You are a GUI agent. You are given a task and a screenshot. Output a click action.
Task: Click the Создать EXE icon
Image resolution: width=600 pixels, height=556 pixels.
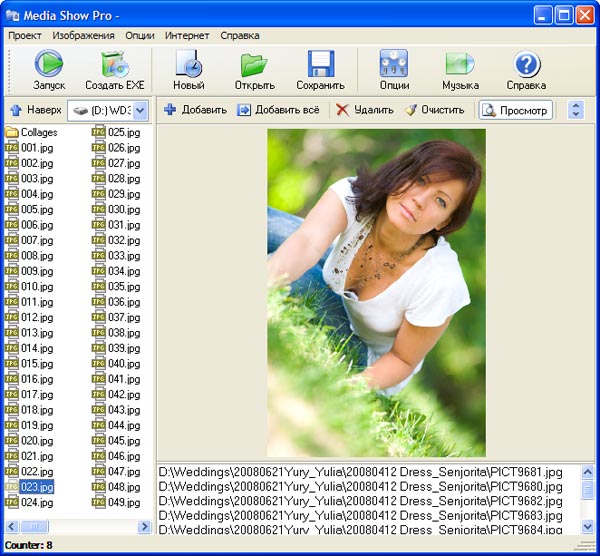(x=114, y=69)
